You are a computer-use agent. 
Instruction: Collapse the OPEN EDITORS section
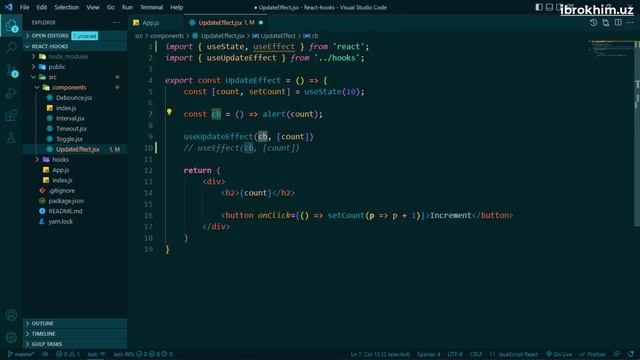tap(75, 36)
